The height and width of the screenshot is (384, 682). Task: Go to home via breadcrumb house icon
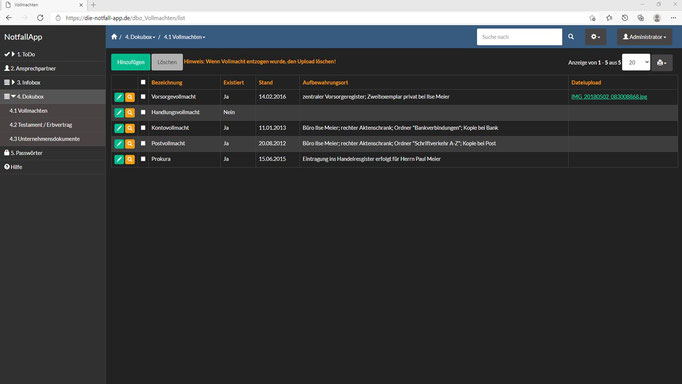(x=114, y=37)
